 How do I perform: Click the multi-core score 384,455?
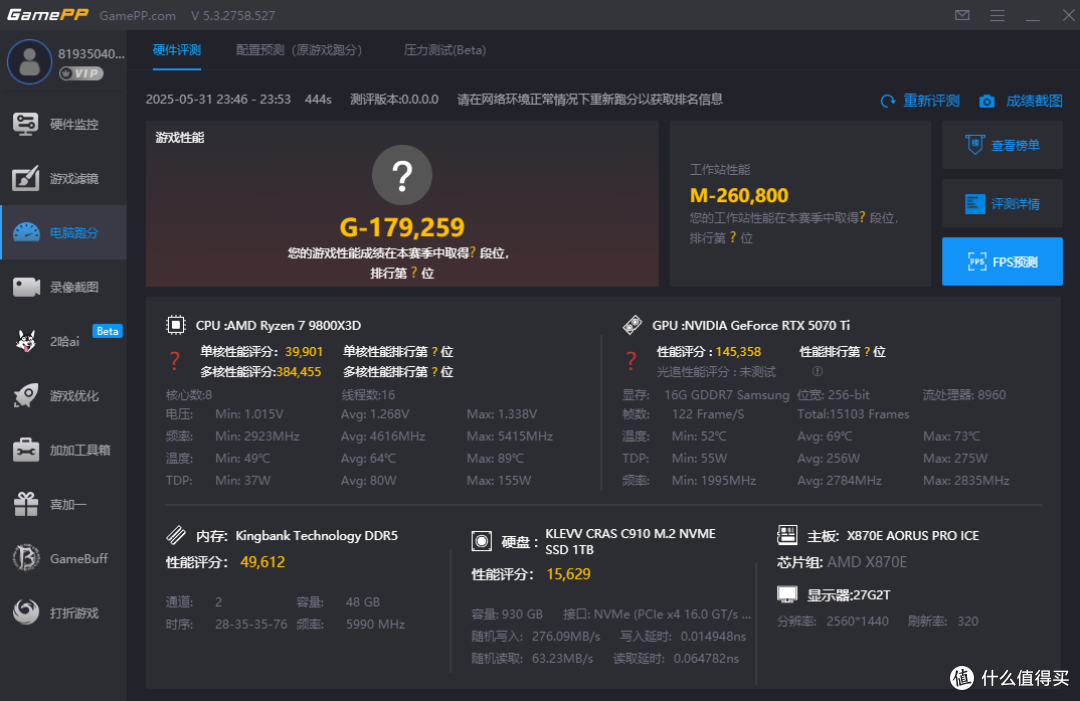[299, 372]
